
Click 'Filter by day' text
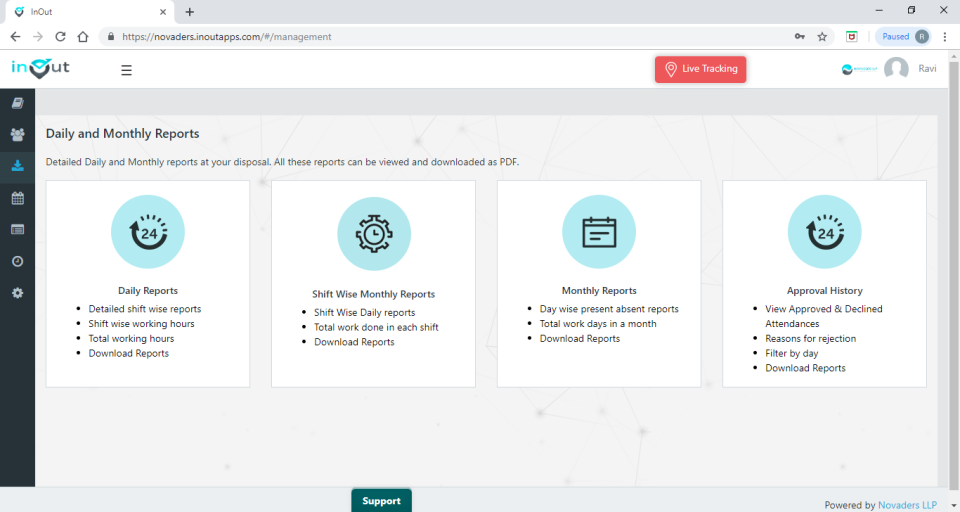pyautogui.click(x=791, y=353)
